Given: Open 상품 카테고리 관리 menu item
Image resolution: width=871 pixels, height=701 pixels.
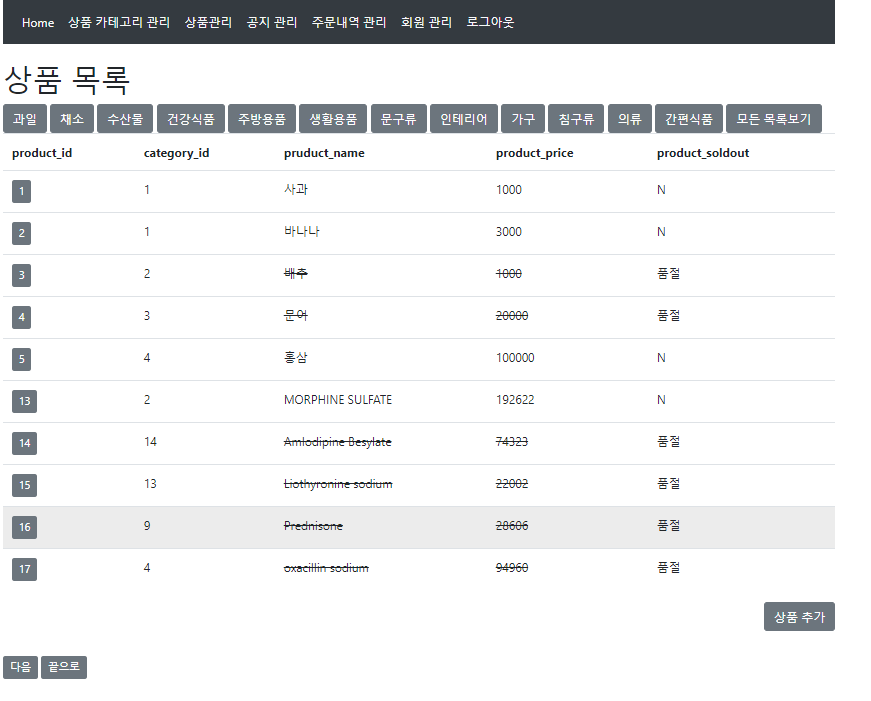Looking at the screenshot, I should point(119,22).
